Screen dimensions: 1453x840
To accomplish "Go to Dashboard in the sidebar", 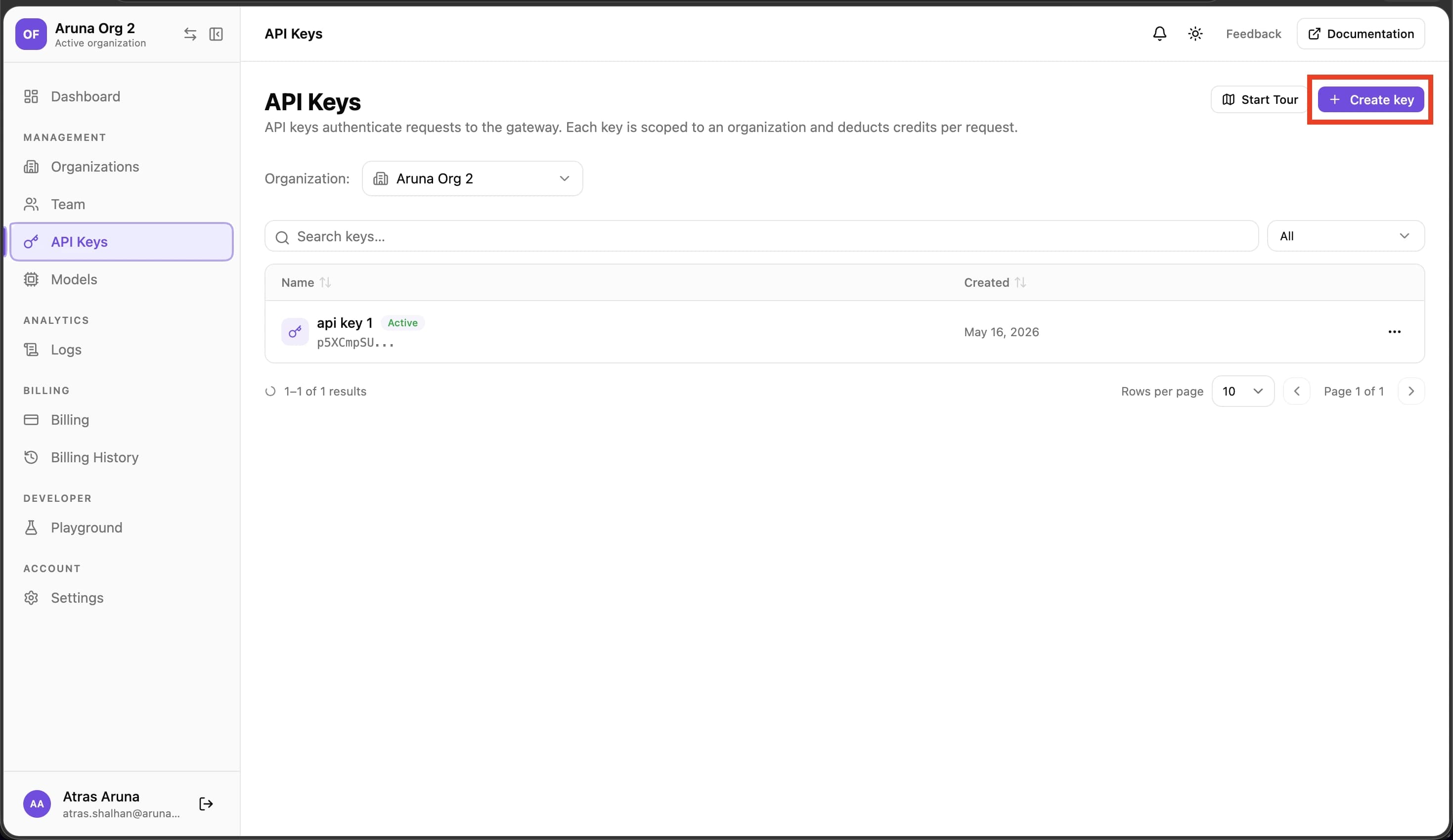I will click(x=122, y=96).
